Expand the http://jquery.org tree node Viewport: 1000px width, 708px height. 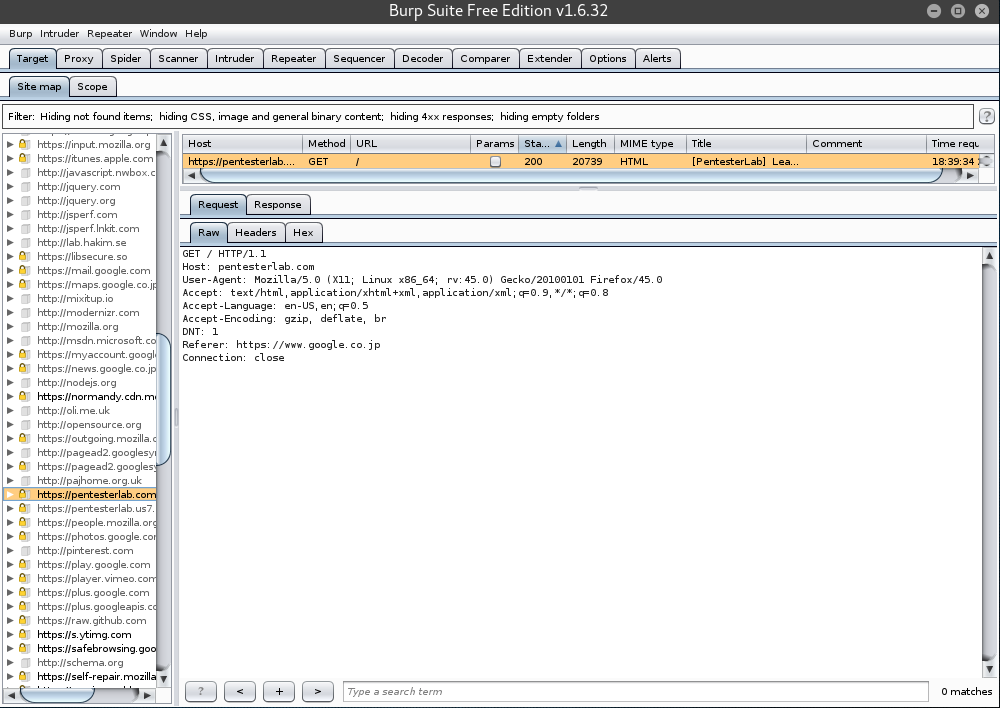[10, 200]
